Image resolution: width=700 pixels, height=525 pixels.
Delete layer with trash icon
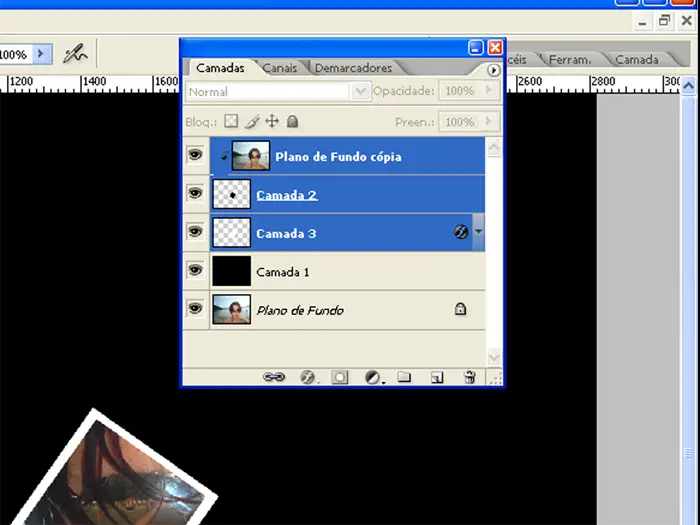point(469,377)
